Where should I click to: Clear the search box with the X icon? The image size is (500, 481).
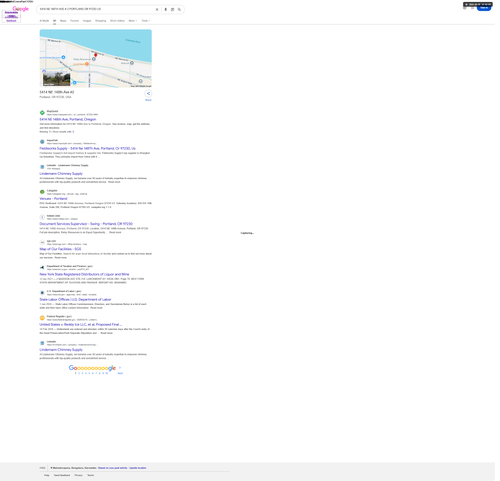(157, 9)
